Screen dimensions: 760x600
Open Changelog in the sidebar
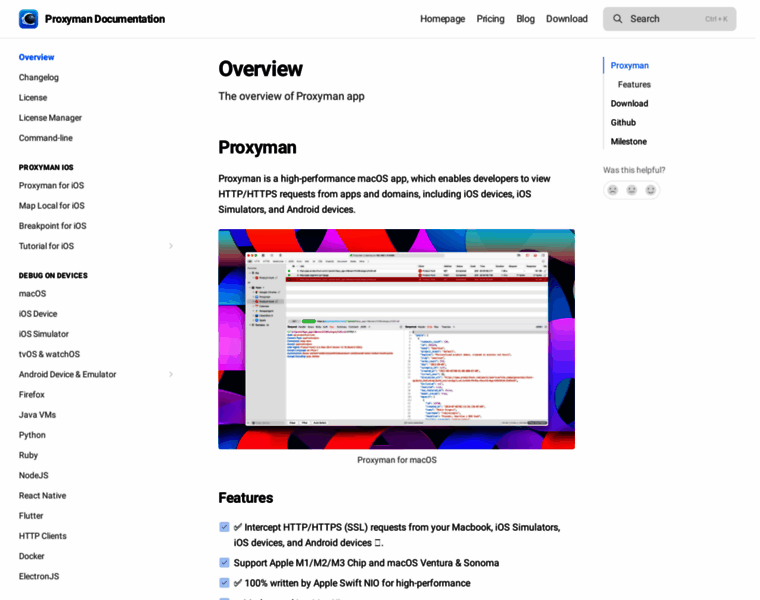[39, 78]
